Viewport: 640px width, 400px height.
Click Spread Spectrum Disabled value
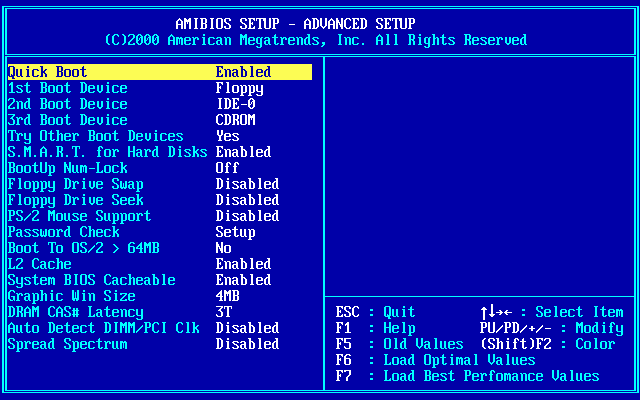pyautogui.click(x=247, y=344)
